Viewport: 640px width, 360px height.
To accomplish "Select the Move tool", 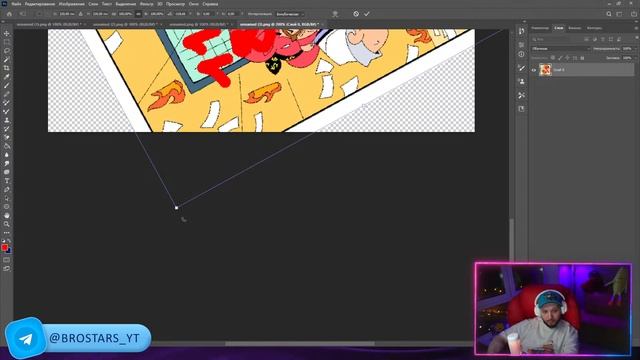I will point(7,33).
